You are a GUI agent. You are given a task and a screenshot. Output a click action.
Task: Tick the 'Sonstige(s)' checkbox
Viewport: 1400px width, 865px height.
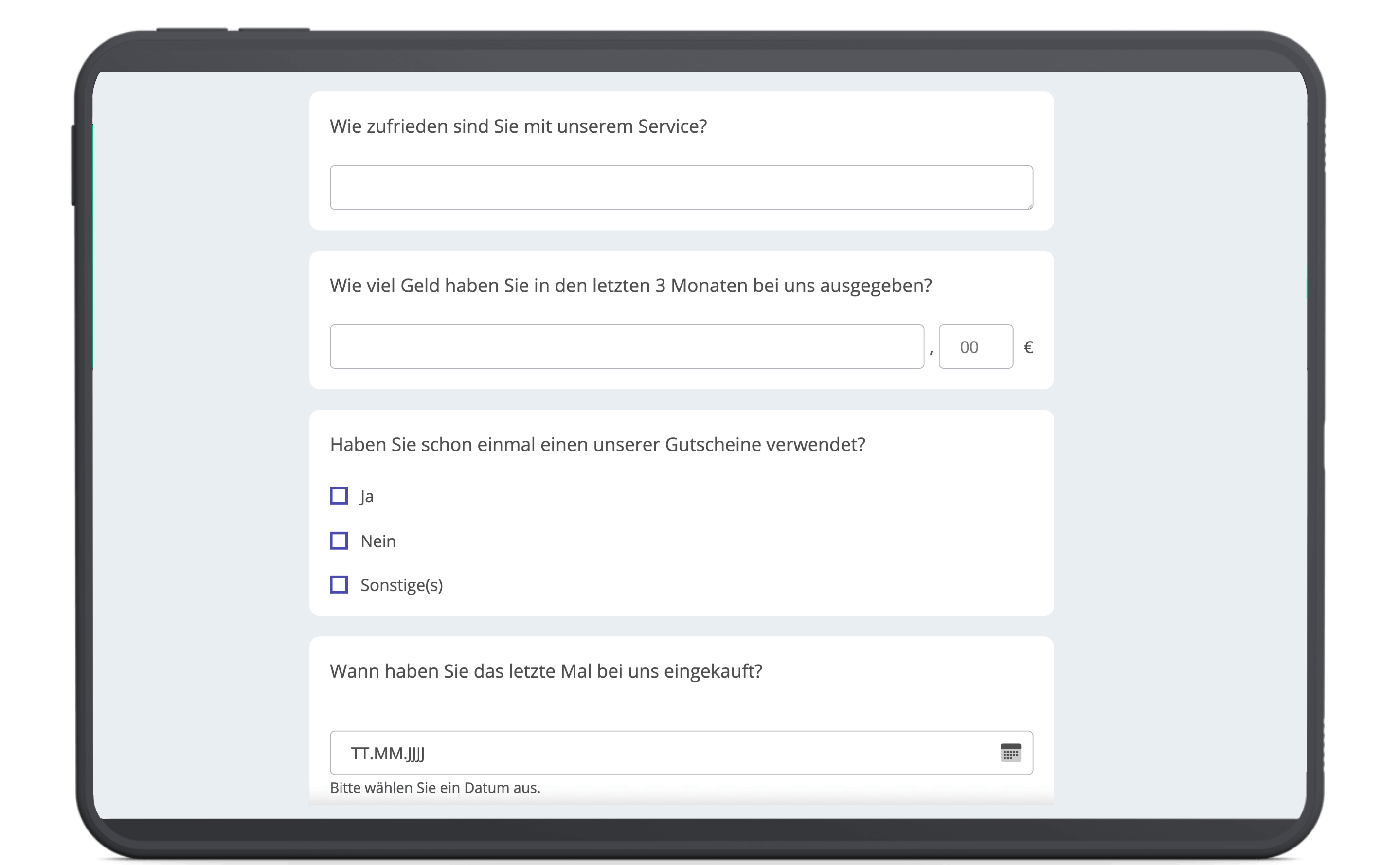[x=339, y=585]
